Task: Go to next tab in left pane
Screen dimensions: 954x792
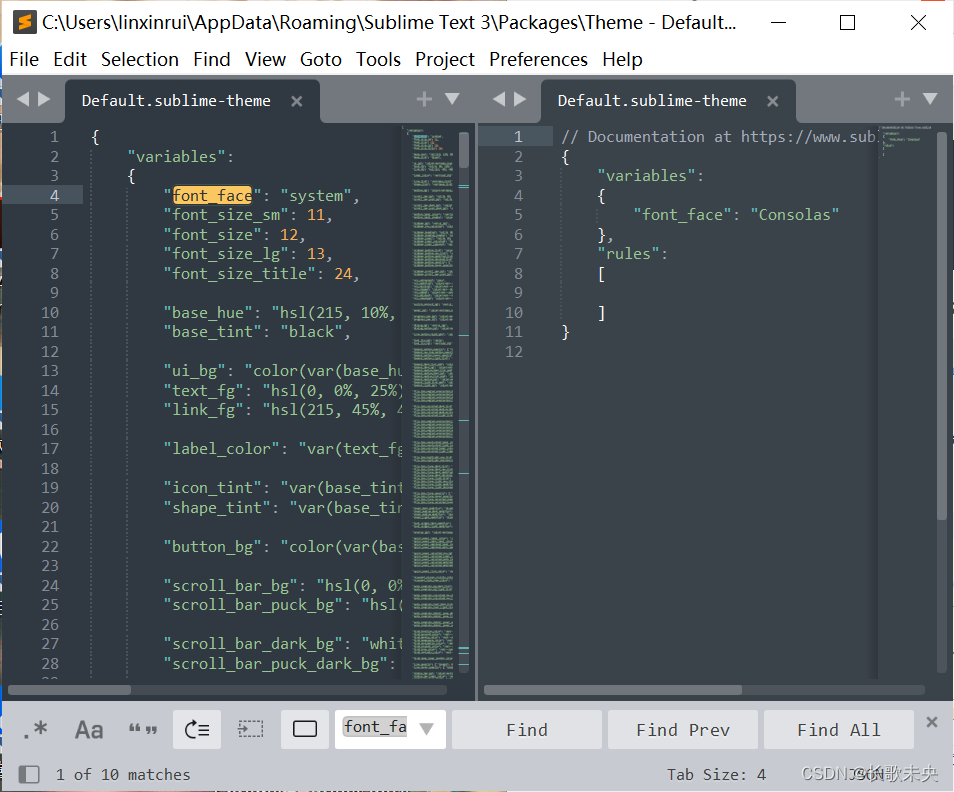Action: 44,99
